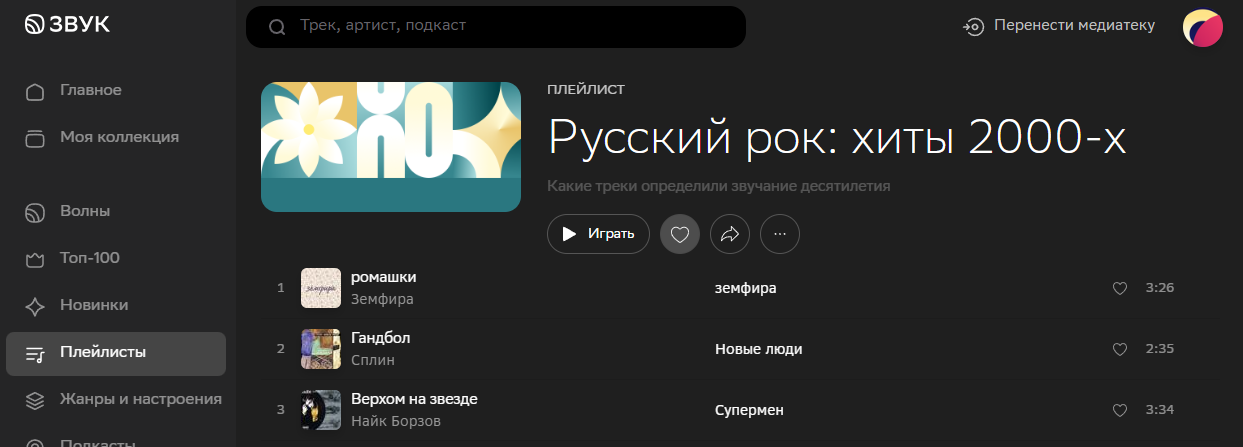Click the waves icon beside Волны

point(35,212)
